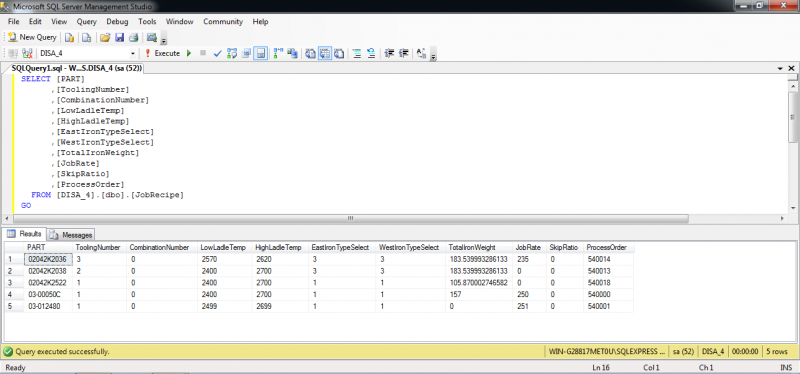
Task: Select the PART cell 03-00050C
Action: [49, 294]
